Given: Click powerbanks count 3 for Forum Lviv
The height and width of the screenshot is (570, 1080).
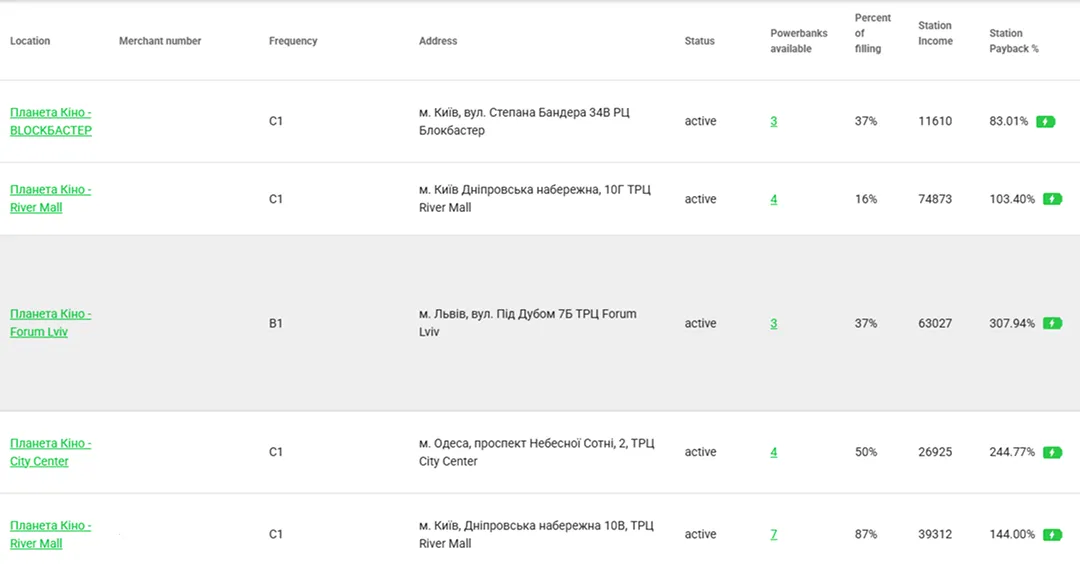Looking at the screenshot, I should click(x=773, y=324).
